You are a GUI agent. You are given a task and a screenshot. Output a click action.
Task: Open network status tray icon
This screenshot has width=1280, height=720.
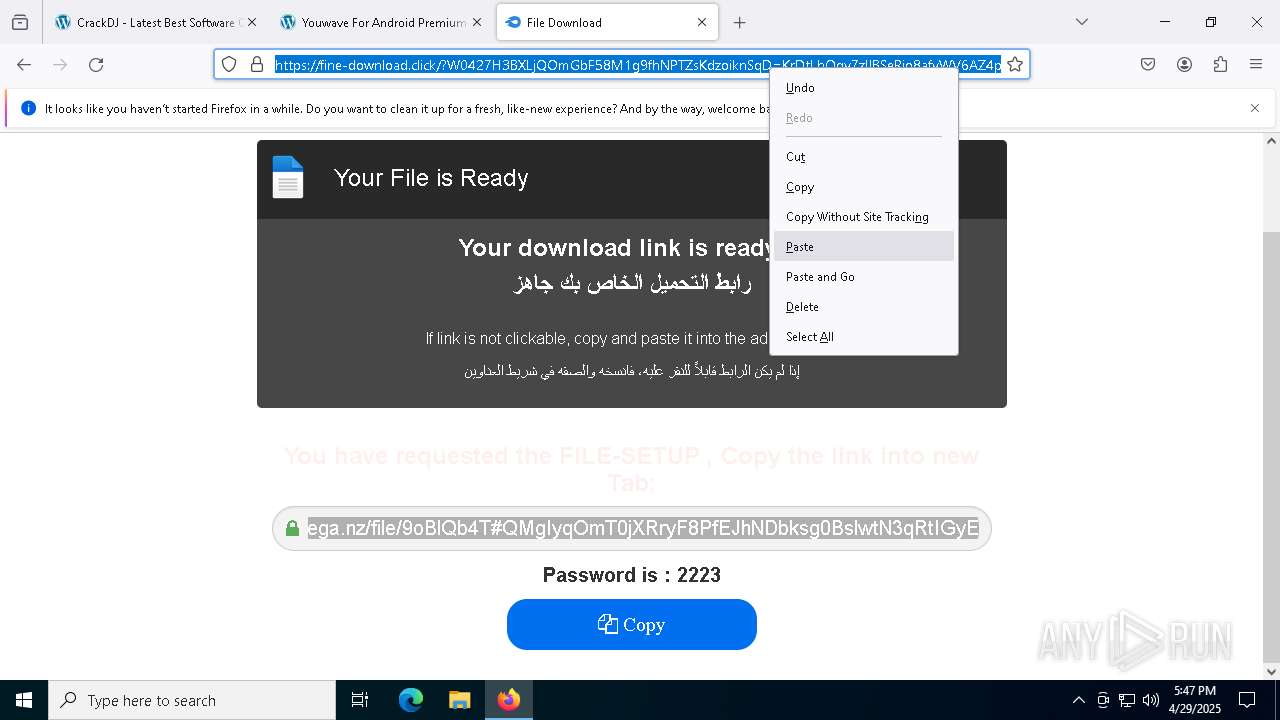[1127, 700]
